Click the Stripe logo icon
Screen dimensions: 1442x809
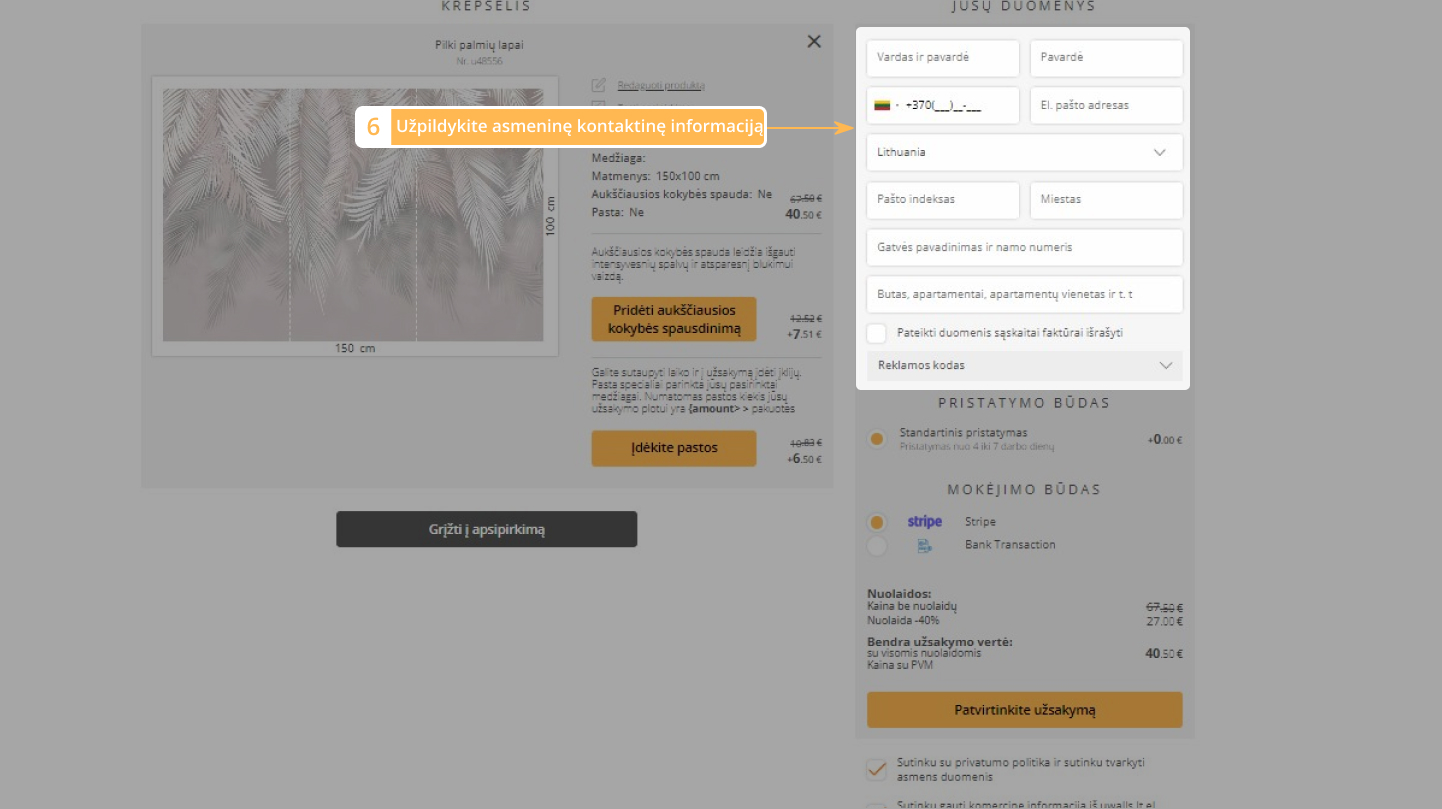[924, 521]
